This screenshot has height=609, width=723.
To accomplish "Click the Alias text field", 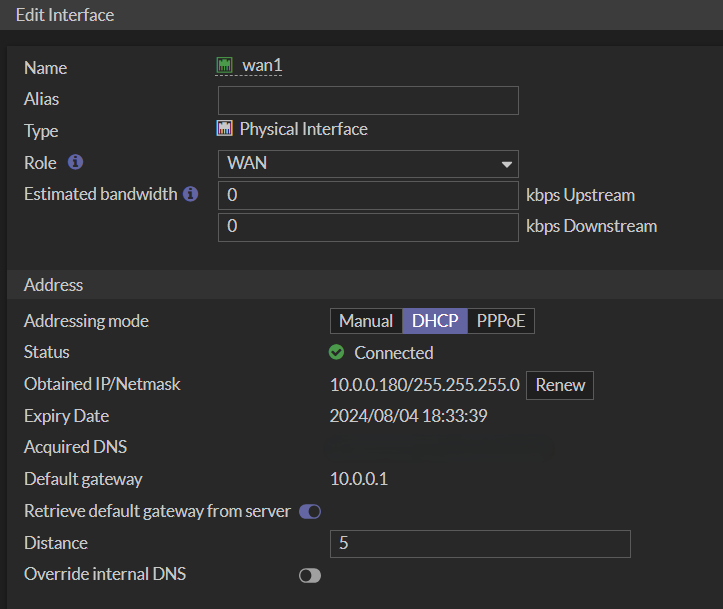I will tap(368, 100).
